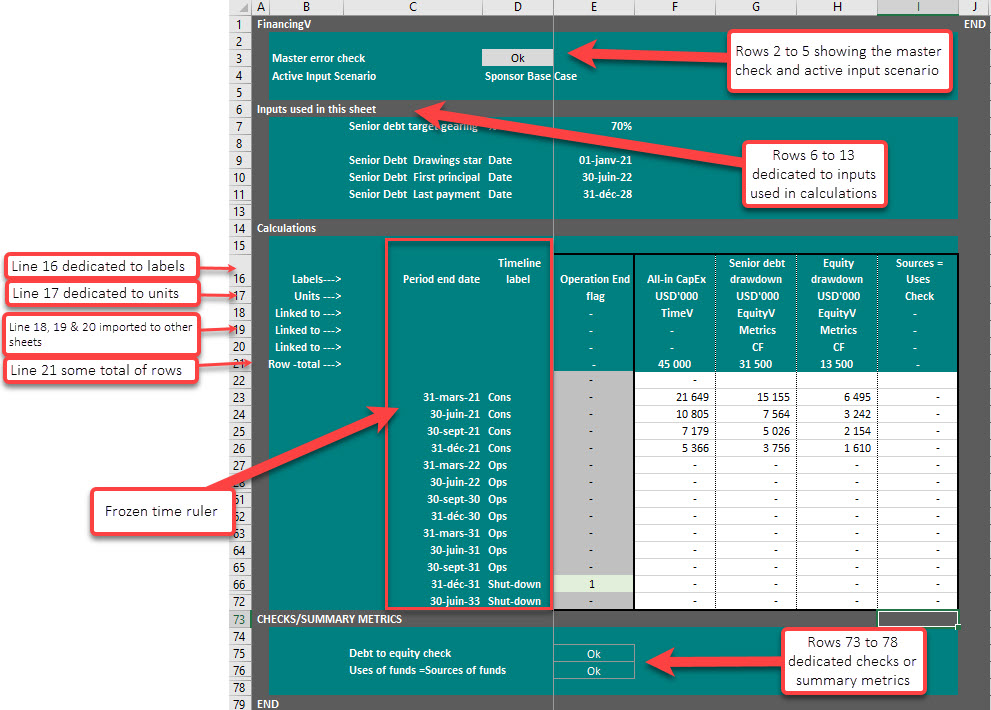Select row 14 header
991x710 pixels.
coord(240,228)
